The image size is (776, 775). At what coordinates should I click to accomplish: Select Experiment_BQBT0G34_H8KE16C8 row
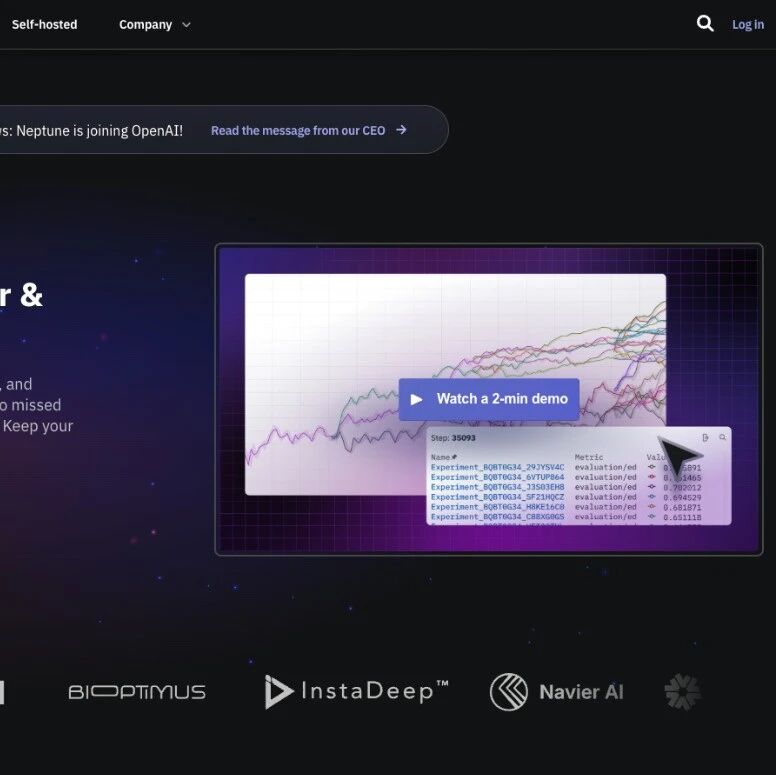click(497, 507)
